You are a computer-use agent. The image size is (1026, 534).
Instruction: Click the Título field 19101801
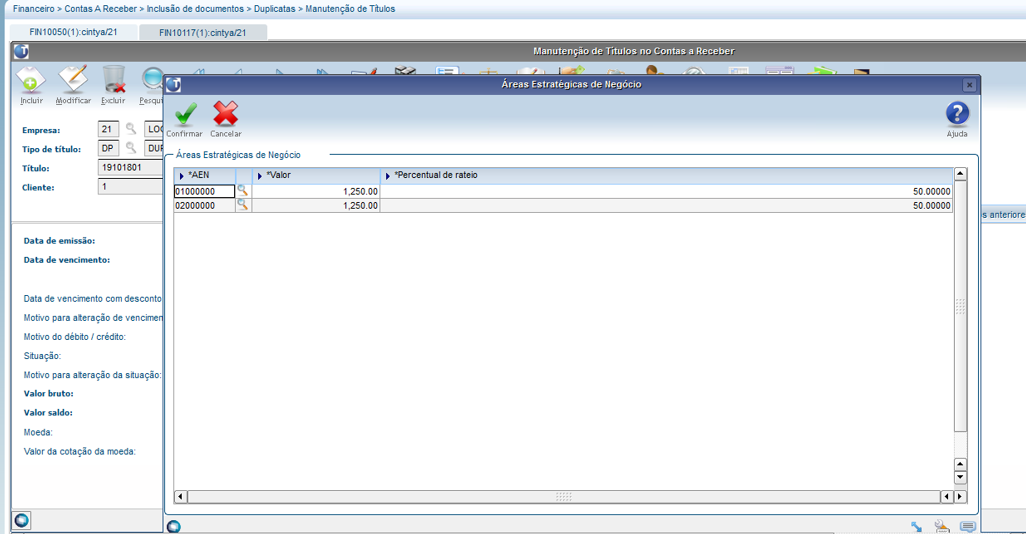[x=130, y=168]
